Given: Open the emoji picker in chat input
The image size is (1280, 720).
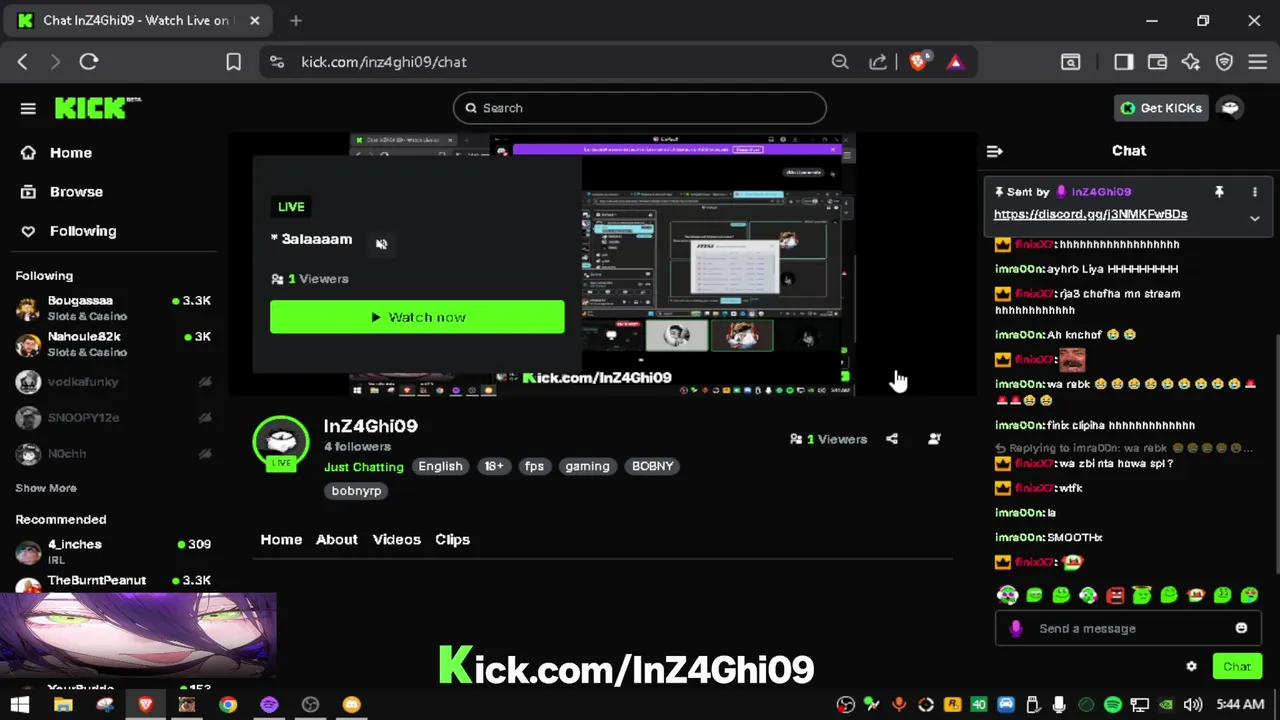Looking at the screenshot, I should pos(1241,628).
